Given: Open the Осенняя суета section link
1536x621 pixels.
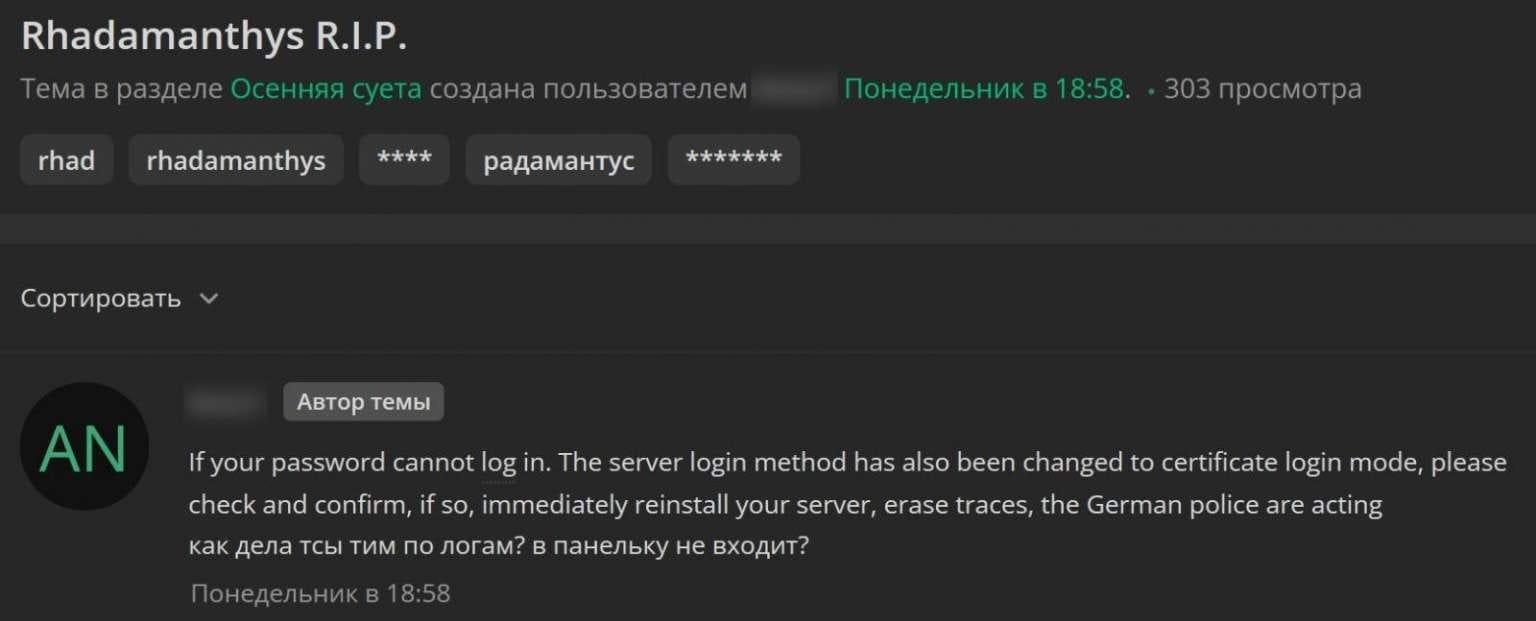Looking at the screenshot, I should click(x=326, y=89).
